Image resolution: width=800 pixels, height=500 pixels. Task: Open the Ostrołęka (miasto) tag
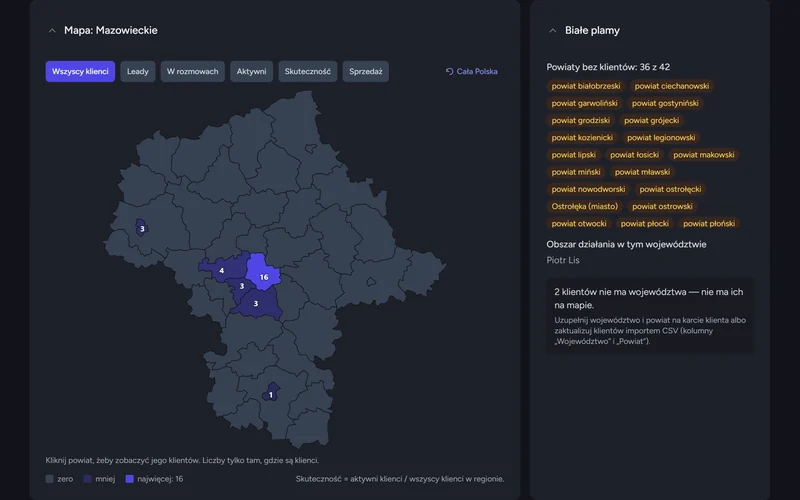(585, 207)
